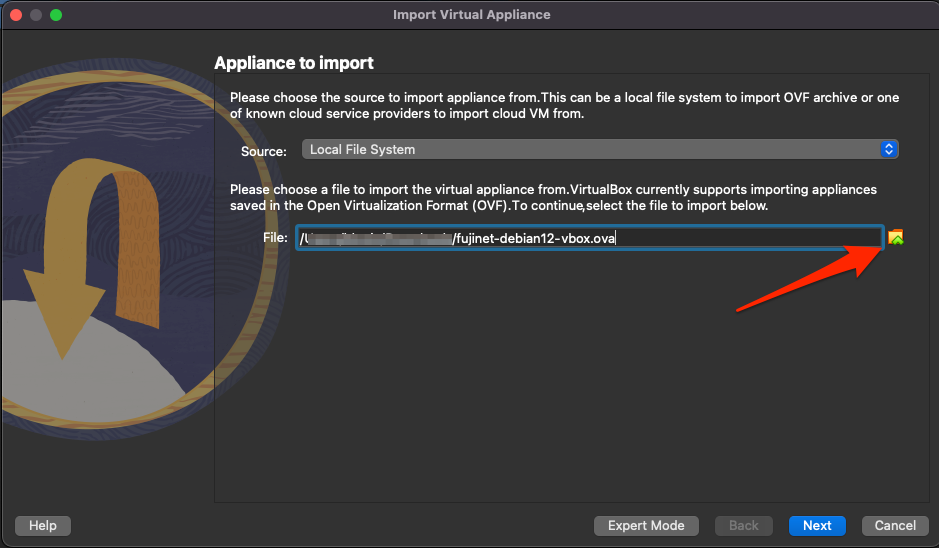Click the blue chevron arrows on Source combo box
The image size is (939, 548).
click(x=888, y=150)
